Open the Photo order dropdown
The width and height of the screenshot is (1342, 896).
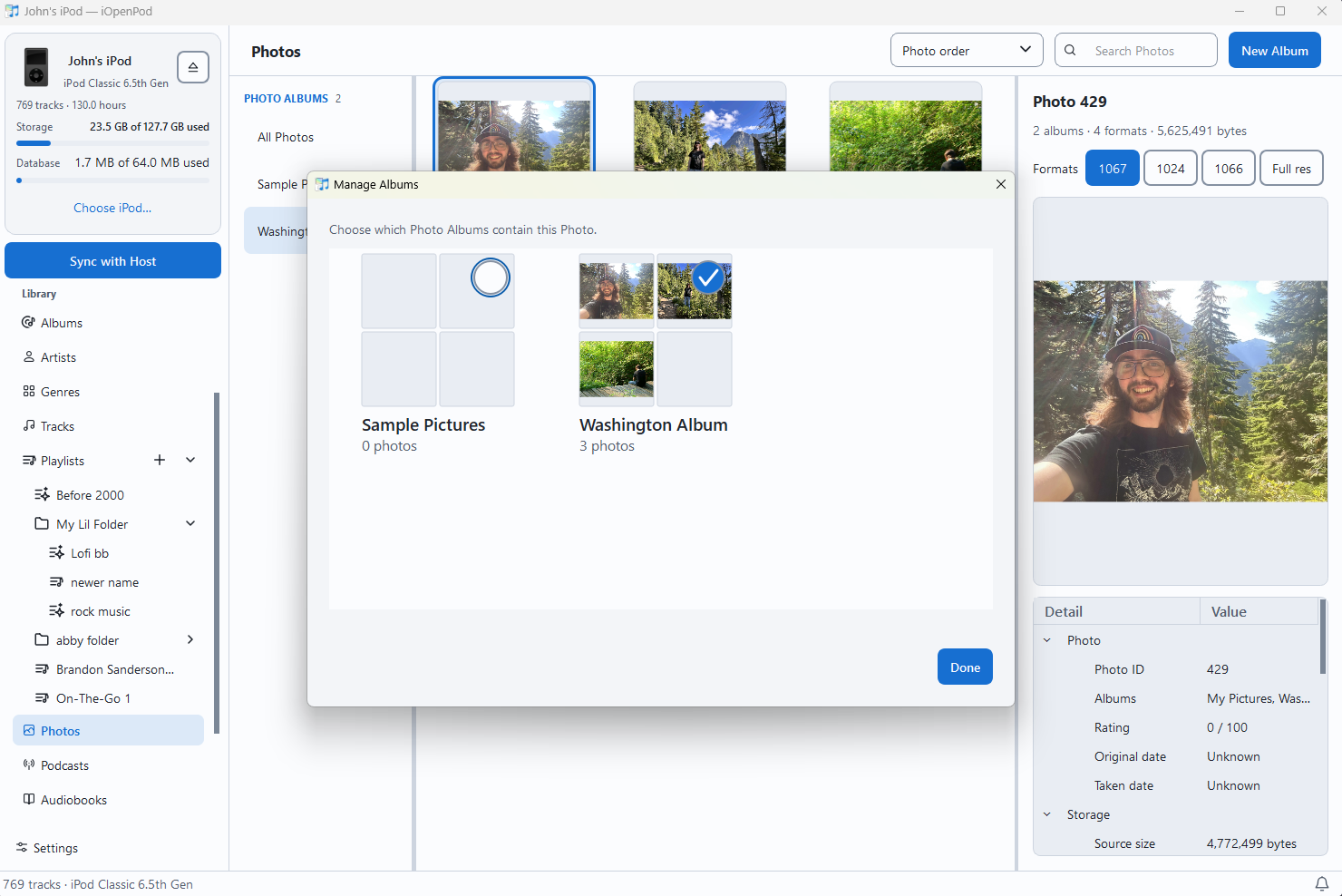(967, 51)
